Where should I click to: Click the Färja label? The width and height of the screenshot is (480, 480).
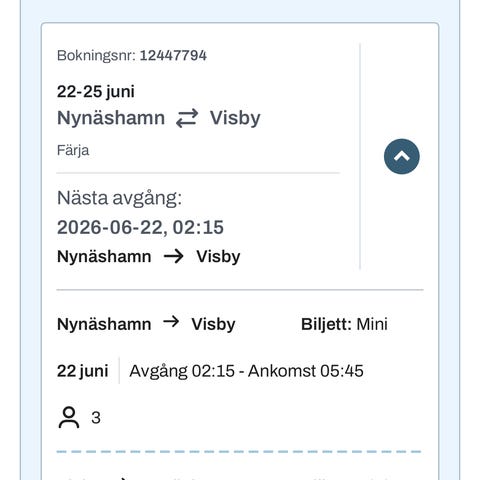pyautogui.click(x=73, y=150)
